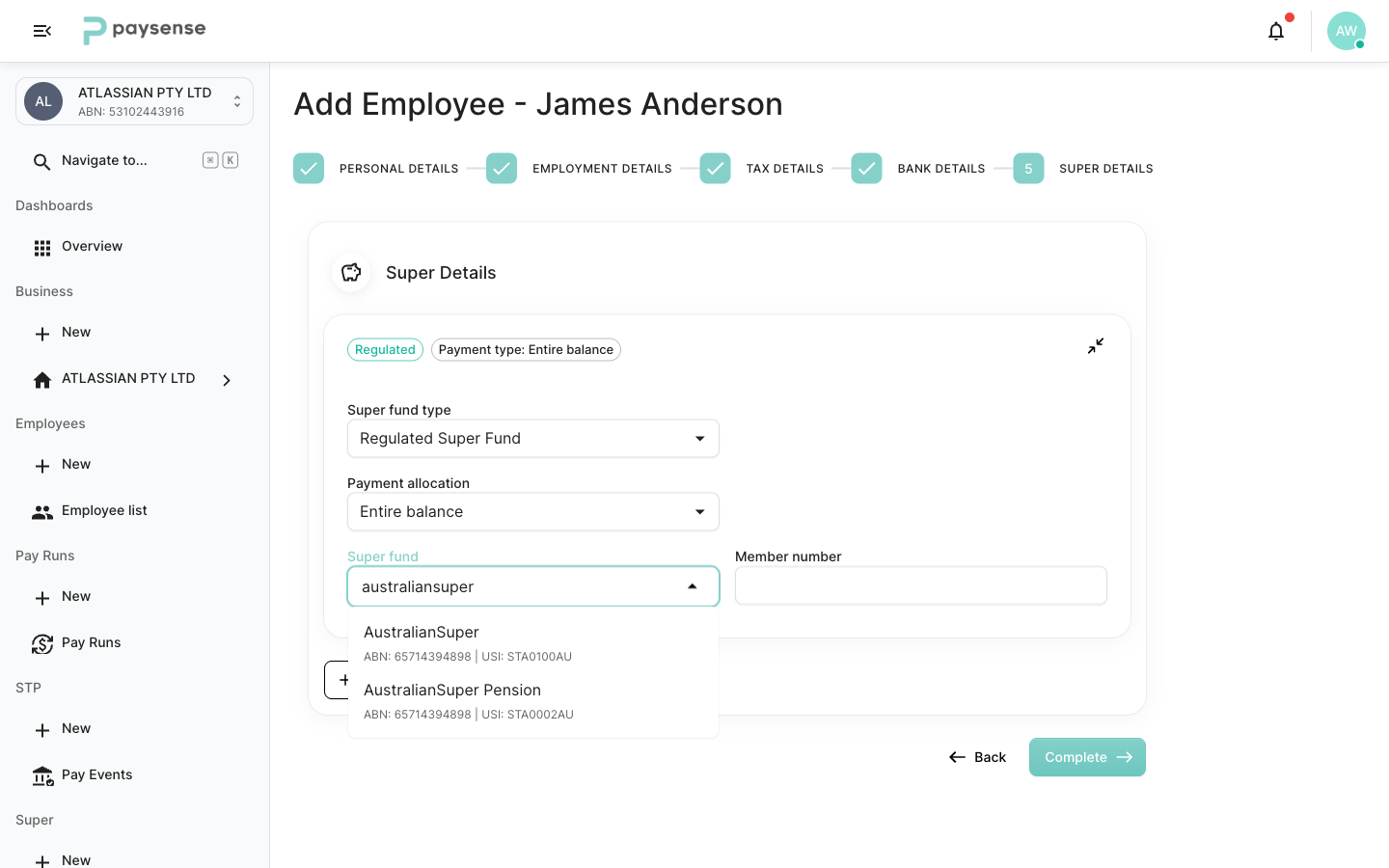Click step 5 Super Details indicator
Screen dimensions: 1389x868
1028,169
